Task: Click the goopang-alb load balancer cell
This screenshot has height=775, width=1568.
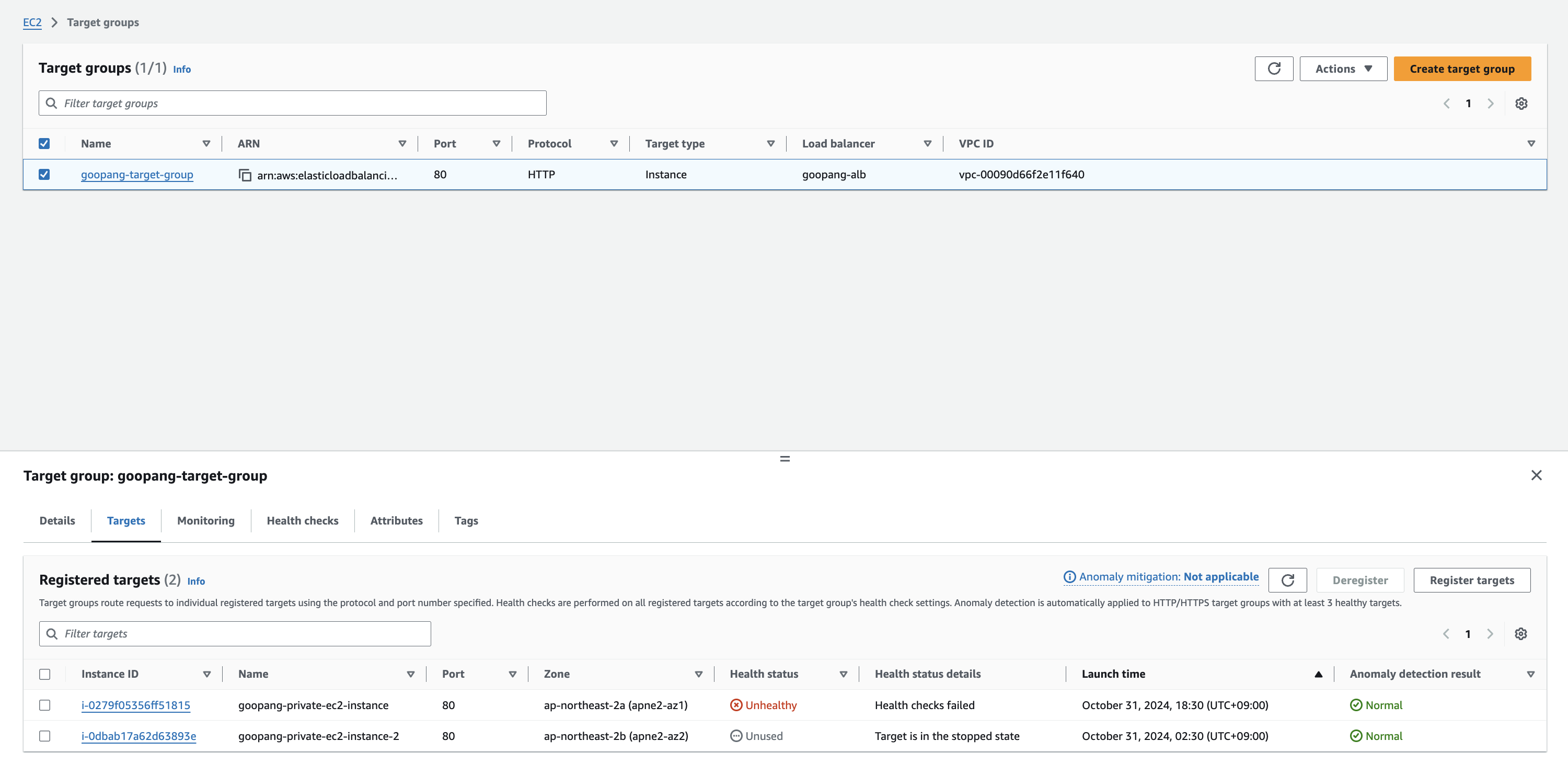Action: click(x=834, y=175)
